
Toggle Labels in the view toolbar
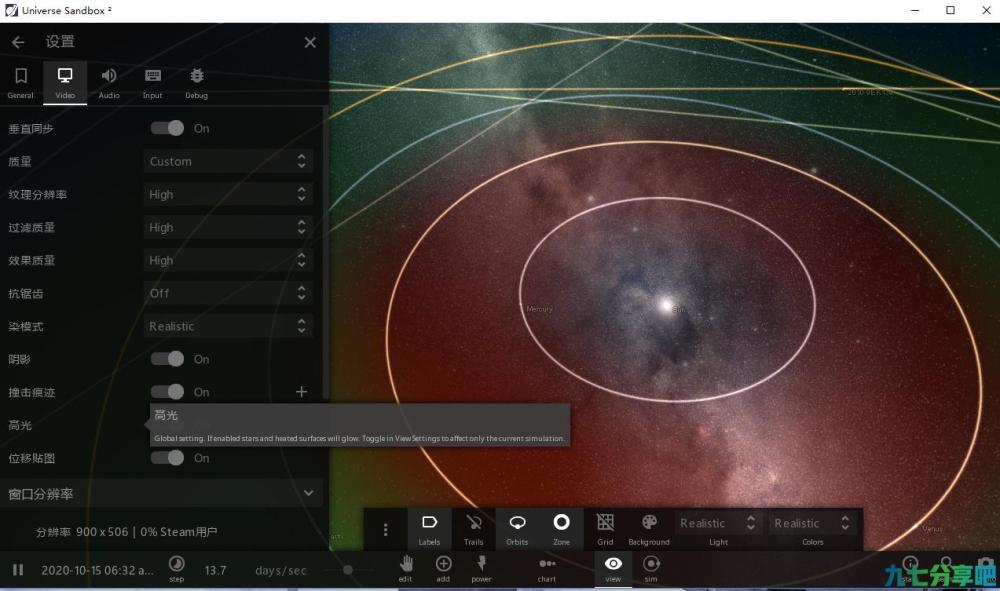point(429,529)
